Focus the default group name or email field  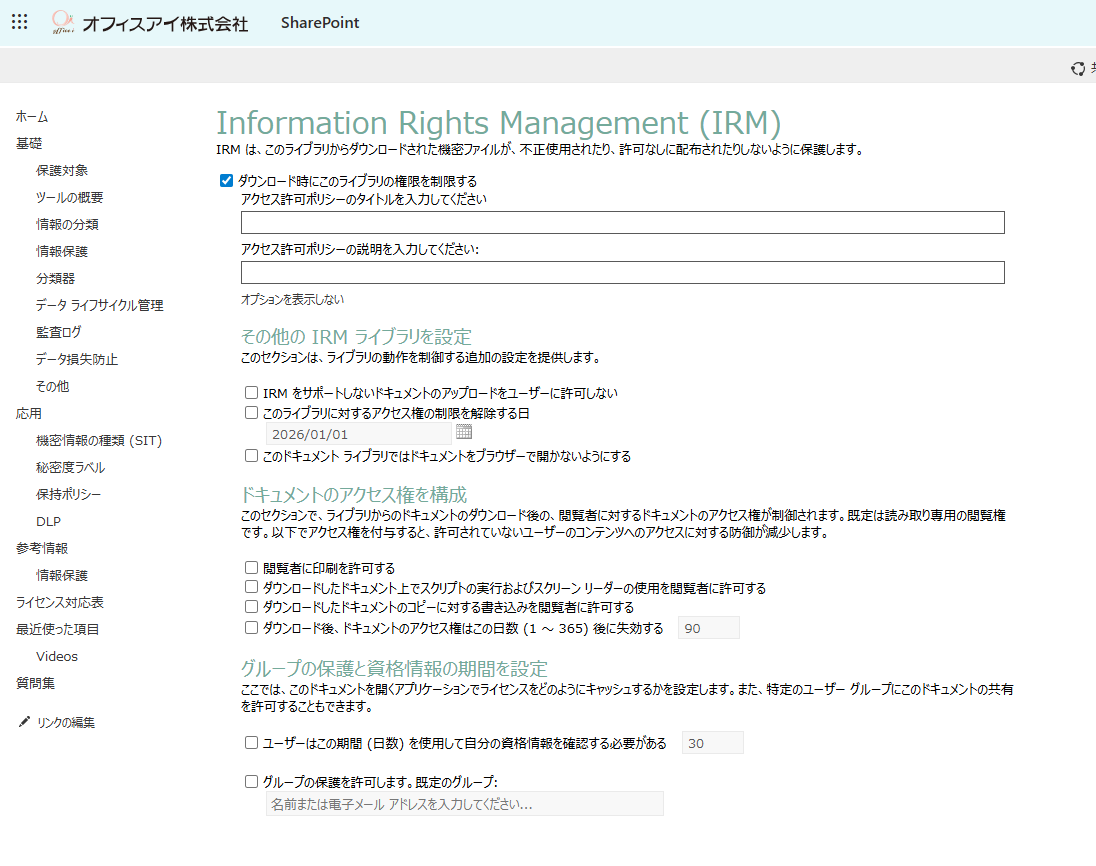tap(464, 804)
